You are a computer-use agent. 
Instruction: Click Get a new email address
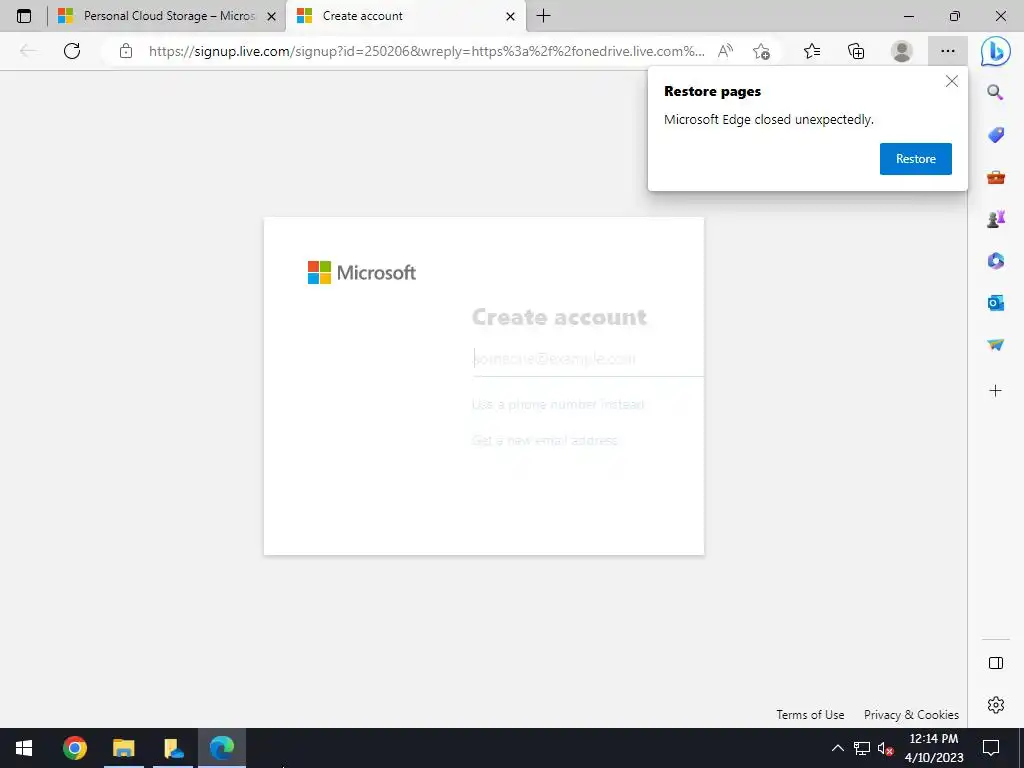[x=544, y=440]
